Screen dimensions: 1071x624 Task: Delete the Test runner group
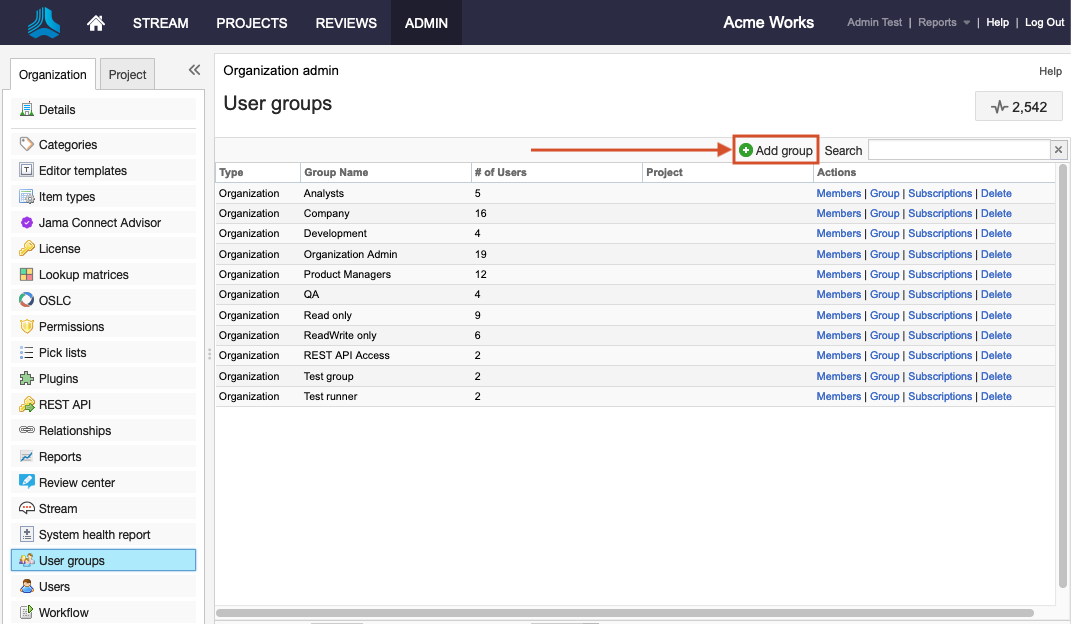(995, 397)
